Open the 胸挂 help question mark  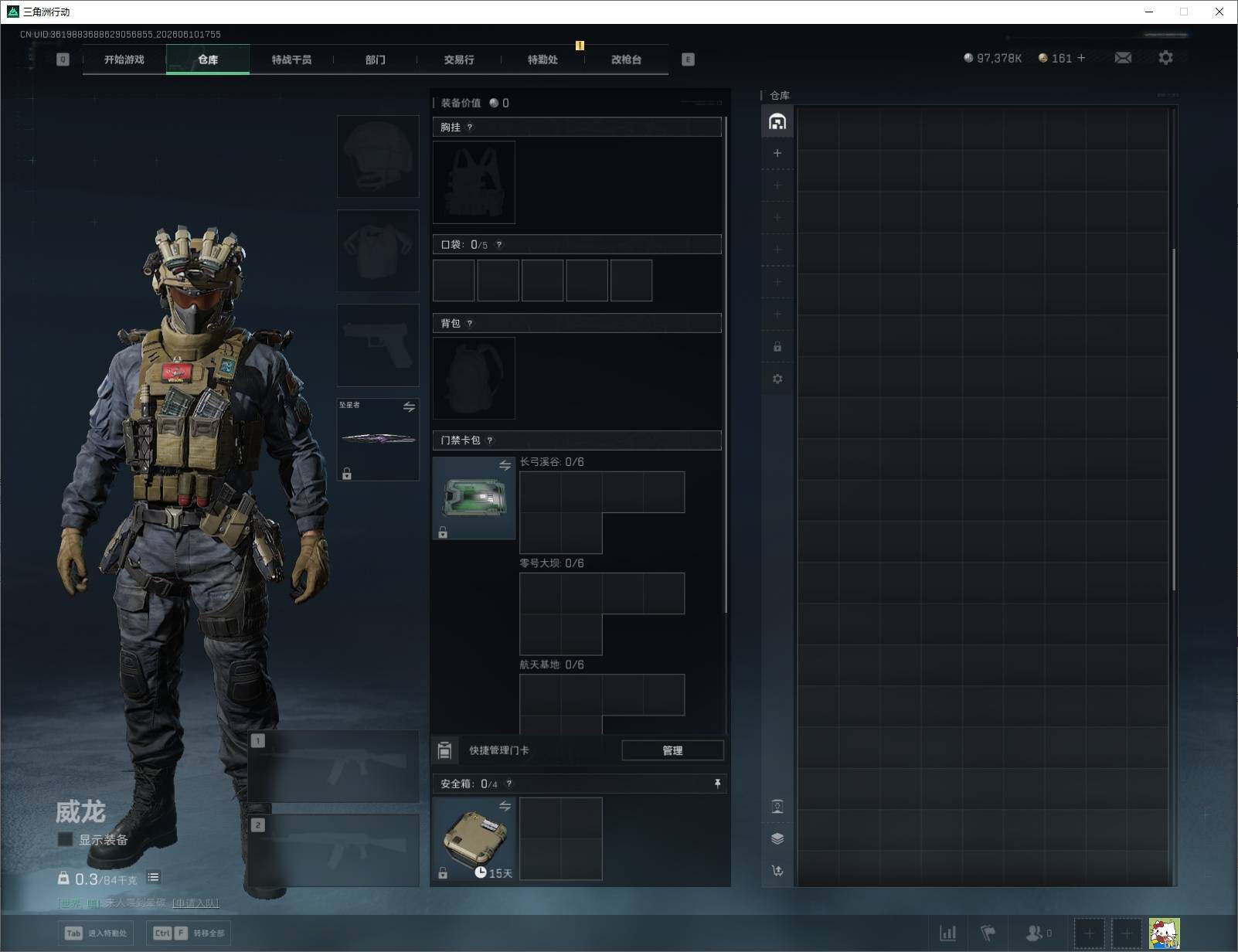(x=470, y=127)
